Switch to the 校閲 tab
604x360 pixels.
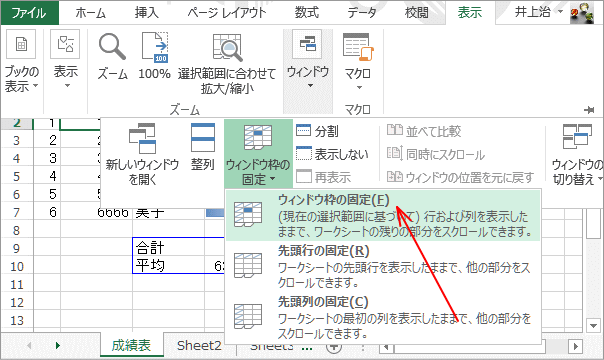(x=417, y=13)
